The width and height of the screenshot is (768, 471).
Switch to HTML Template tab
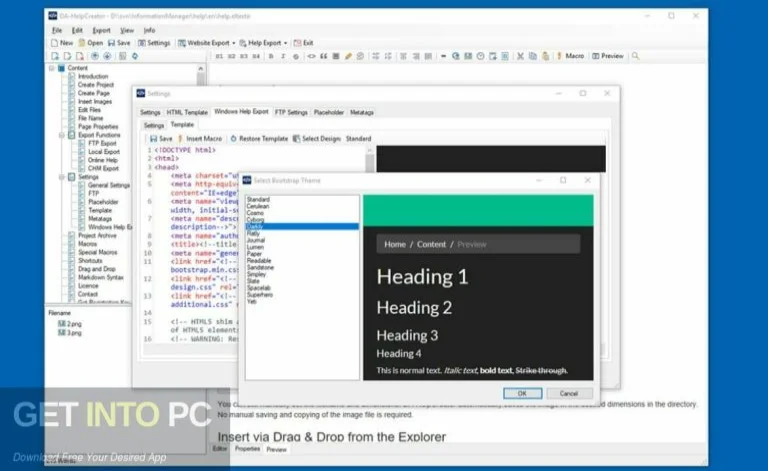(x=187, y=113)
